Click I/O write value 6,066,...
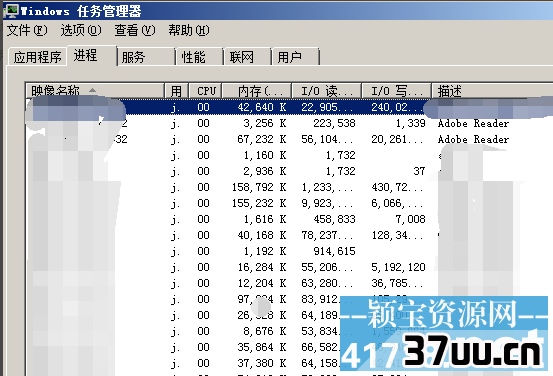The width and height of the screenshot is (553, 376). [x=397, y=203]
